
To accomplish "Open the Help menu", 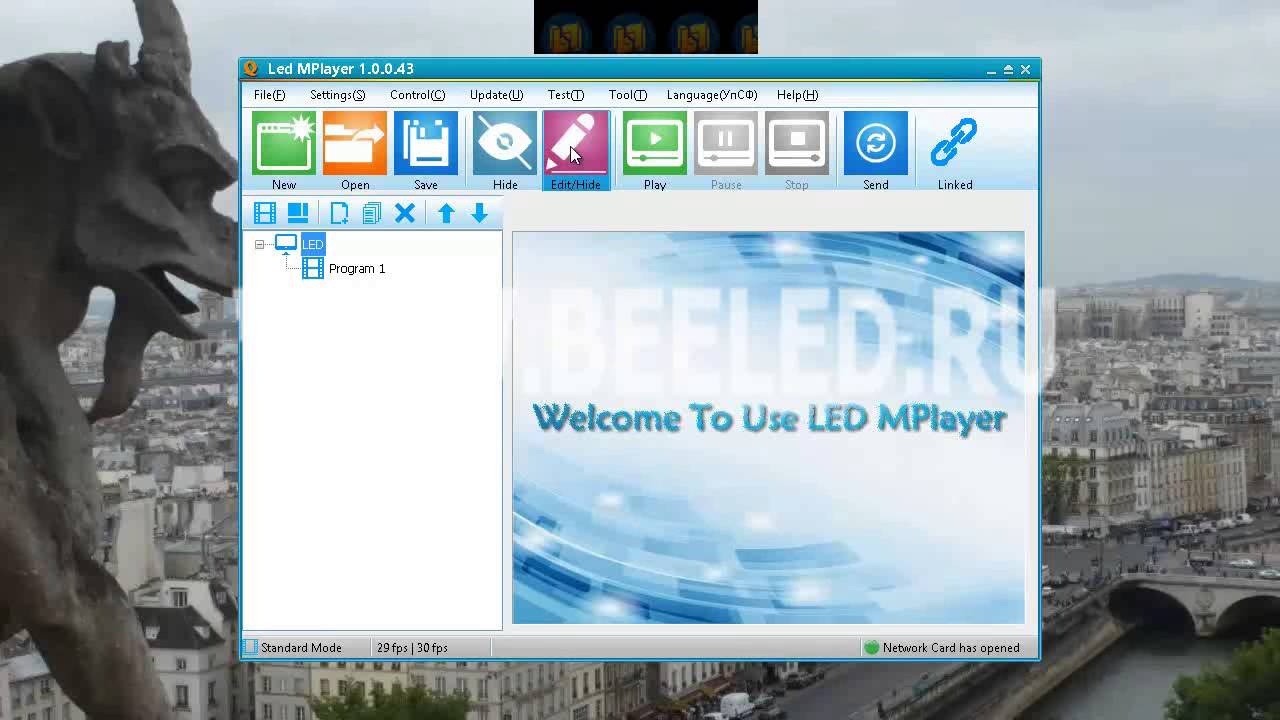I will pyautogui.click(x=798, y=95).
